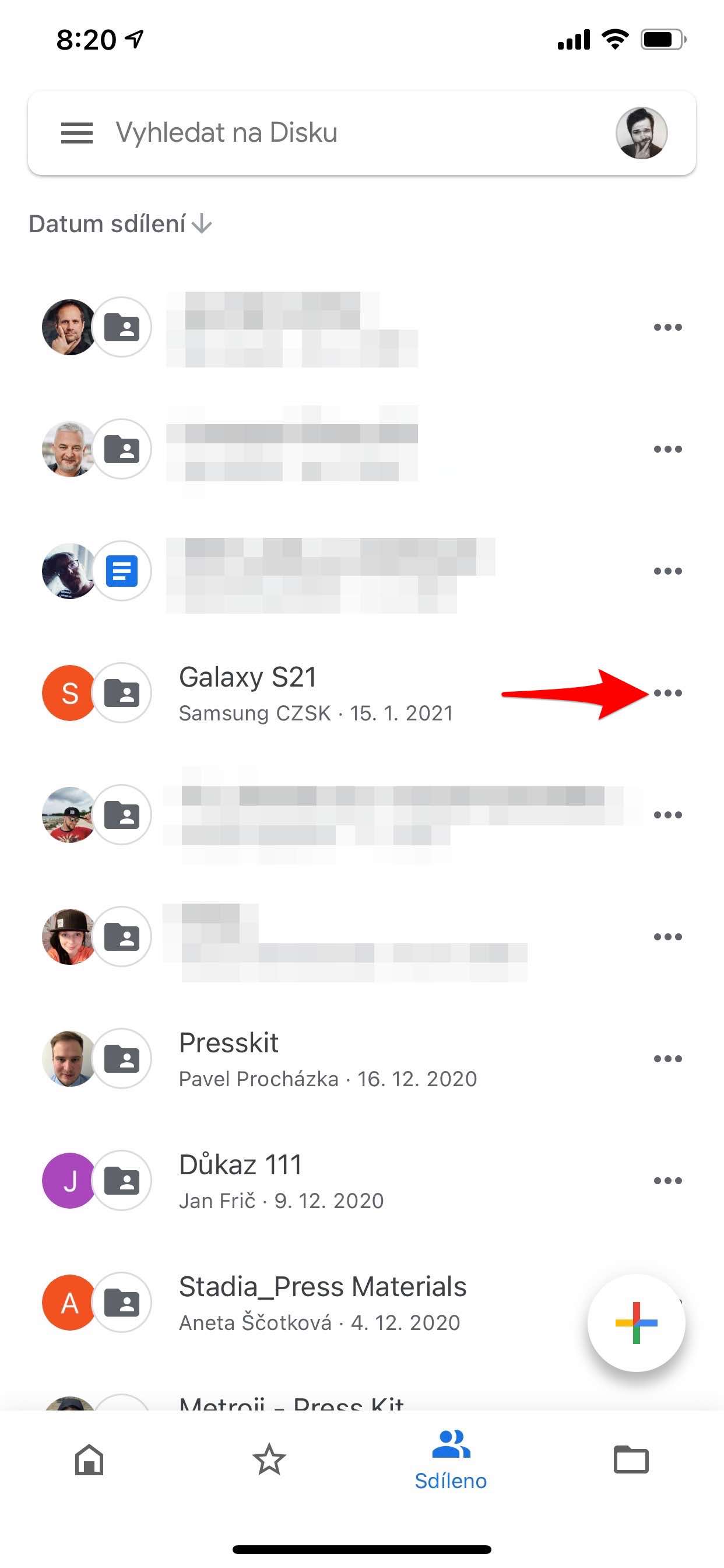
Task: Open more options for Důkaz 111
Action: [667, 1180]
